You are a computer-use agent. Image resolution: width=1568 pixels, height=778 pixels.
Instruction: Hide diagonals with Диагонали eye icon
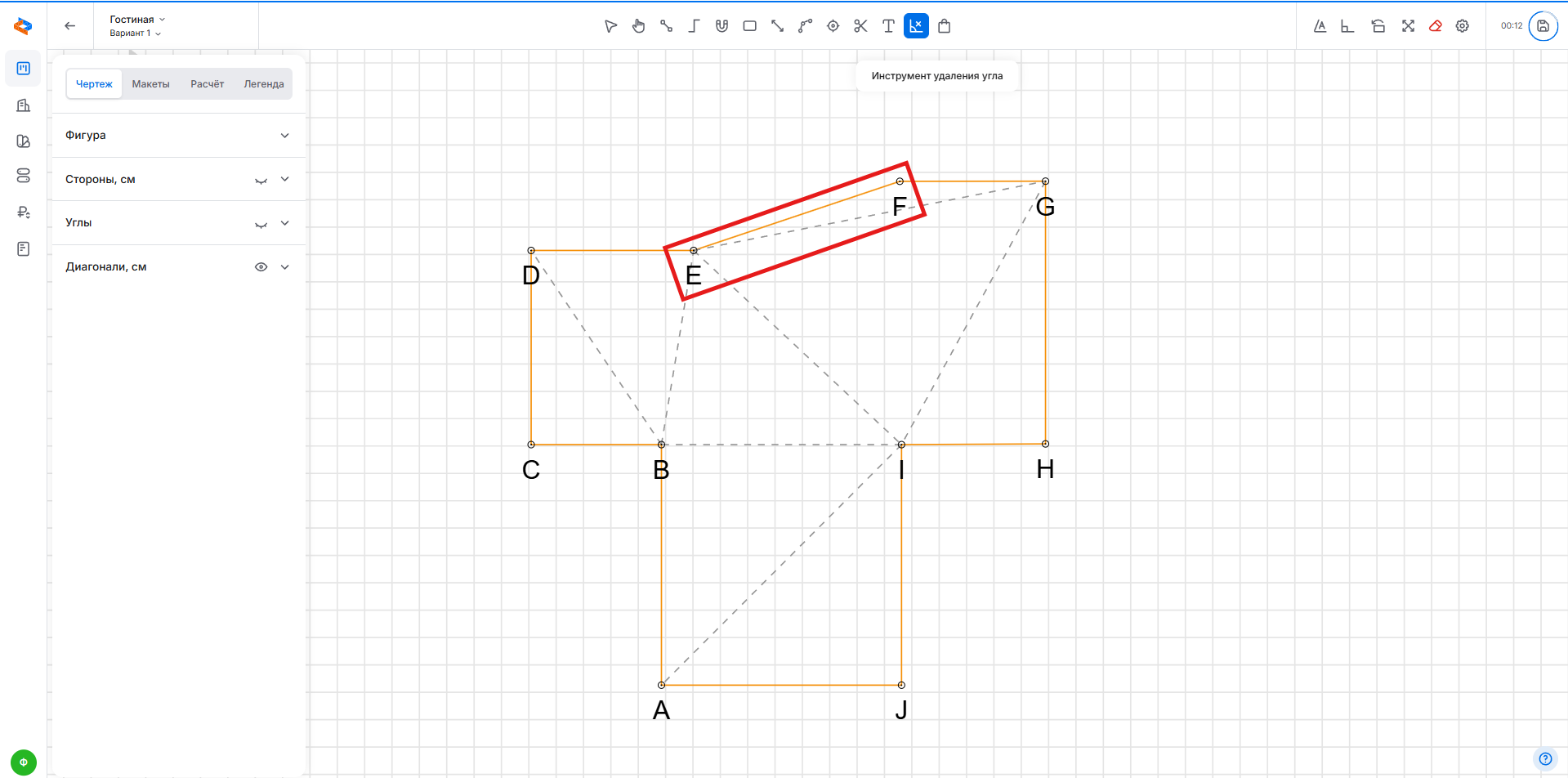261,267
